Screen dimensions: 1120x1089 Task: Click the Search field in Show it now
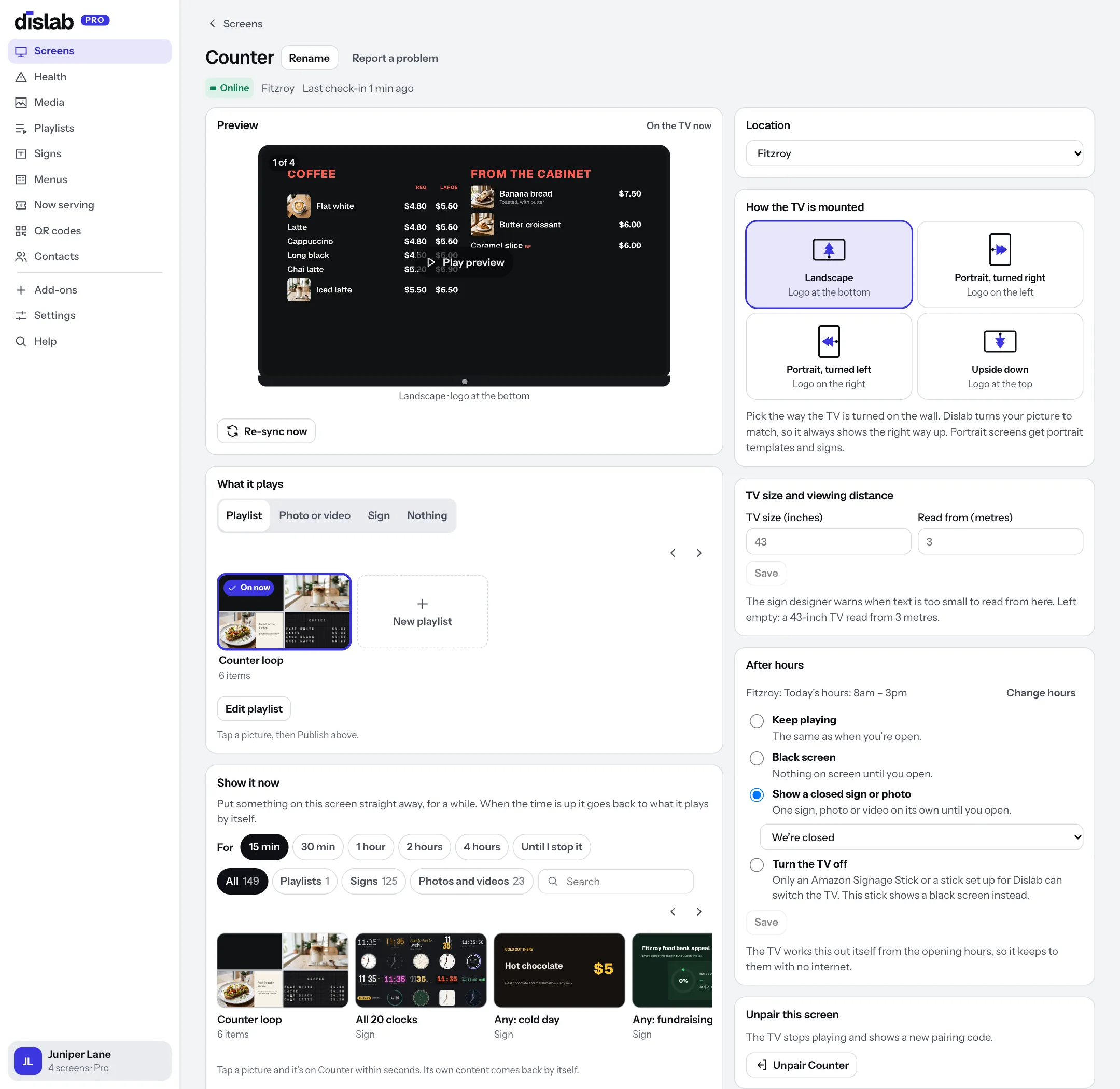[615, 882]
